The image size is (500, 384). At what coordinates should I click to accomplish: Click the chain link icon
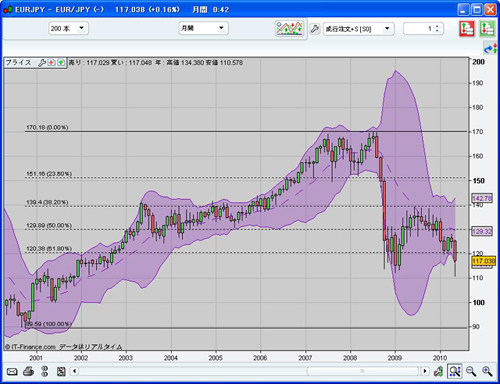(x=44, y=371)
